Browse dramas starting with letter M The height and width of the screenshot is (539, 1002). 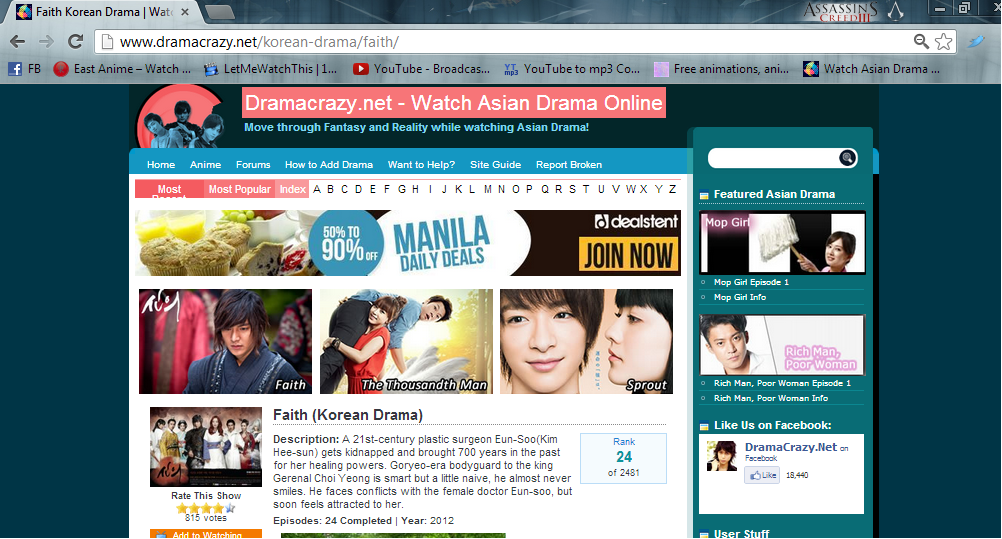pos(488,189)
